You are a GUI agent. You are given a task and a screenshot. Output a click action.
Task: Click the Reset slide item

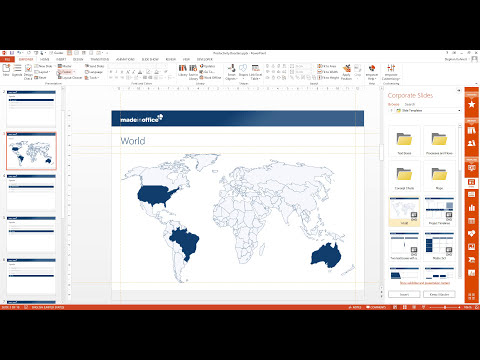pos(40,77)
